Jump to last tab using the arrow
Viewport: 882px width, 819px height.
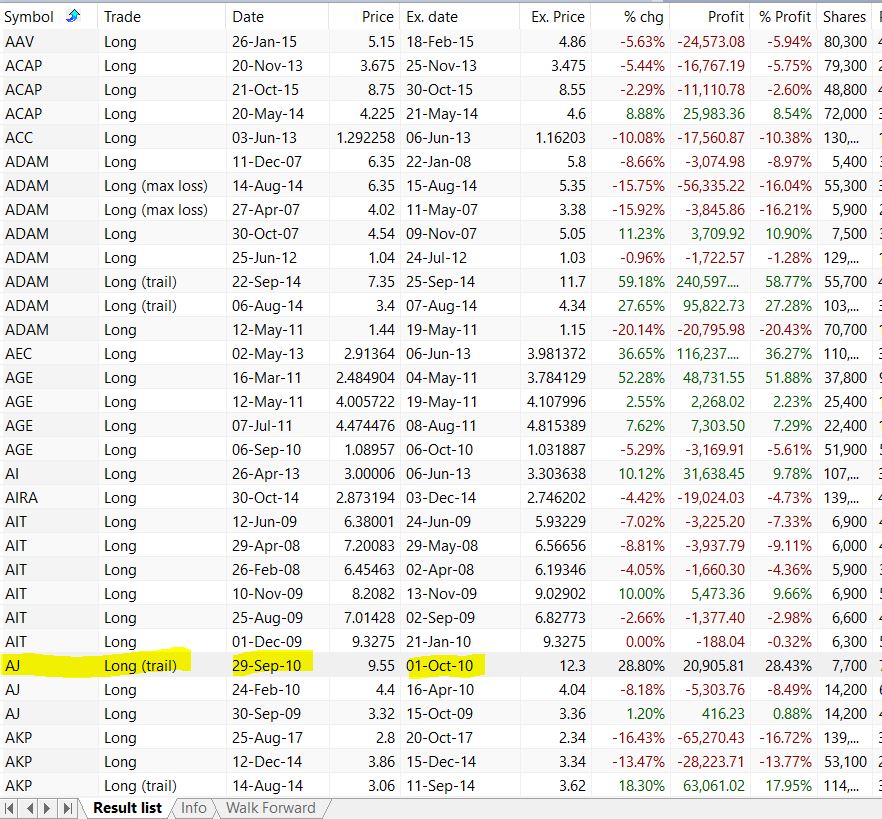click(68, 807)
